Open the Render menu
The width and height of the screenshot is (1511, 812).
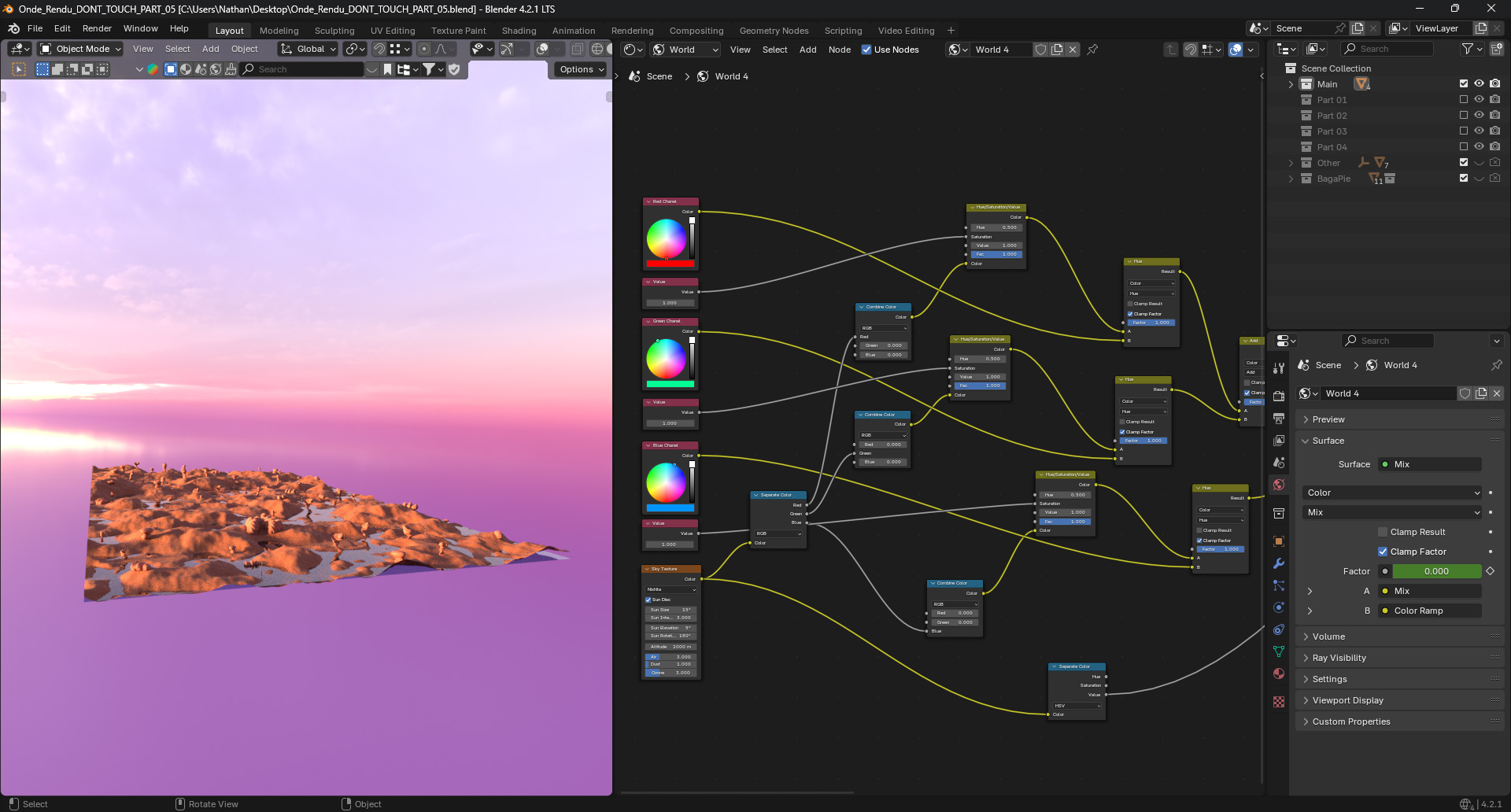[x=97, y=28]
